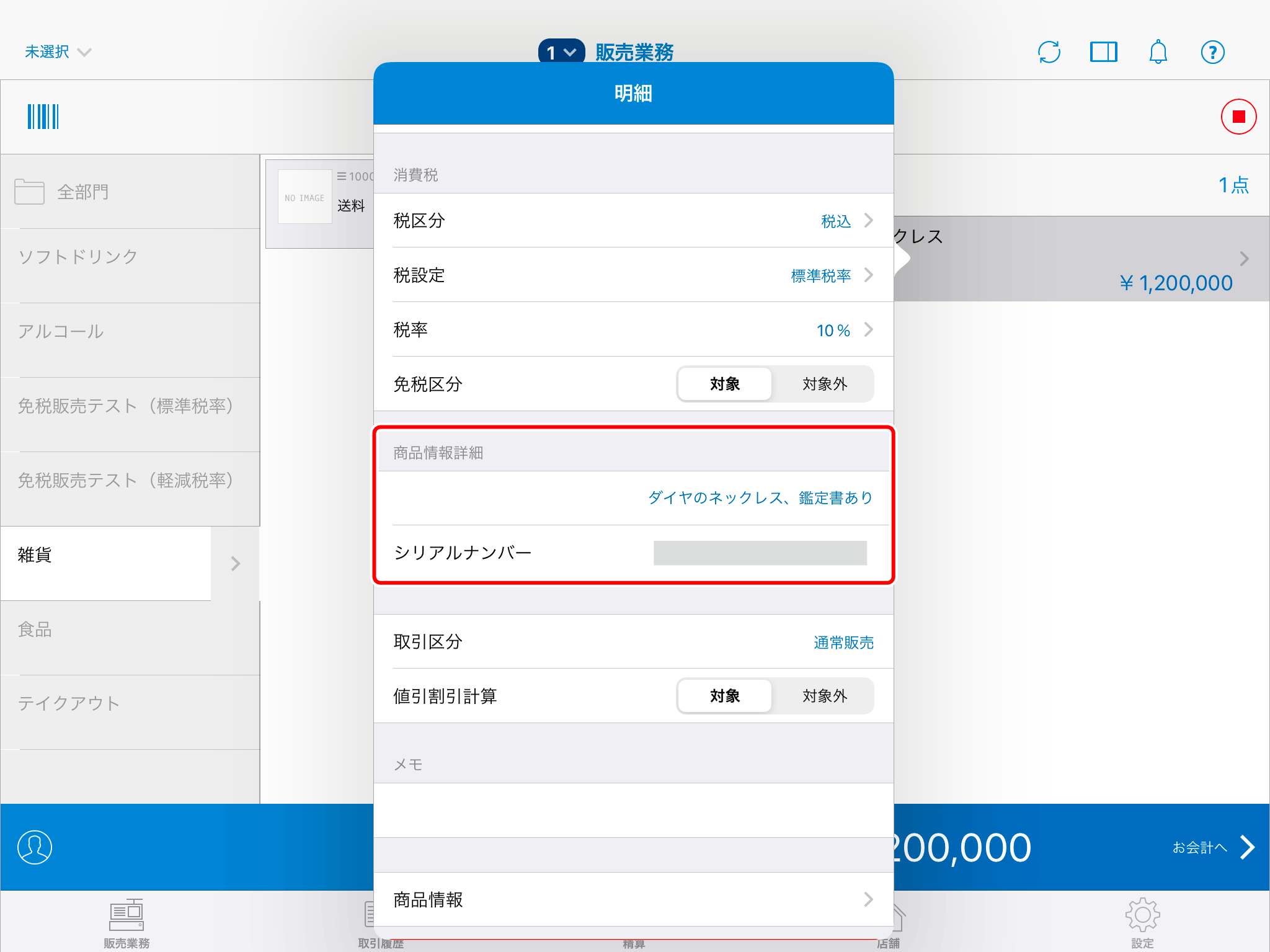Expand the 雑貨 category chevron

tap(236, 563)
